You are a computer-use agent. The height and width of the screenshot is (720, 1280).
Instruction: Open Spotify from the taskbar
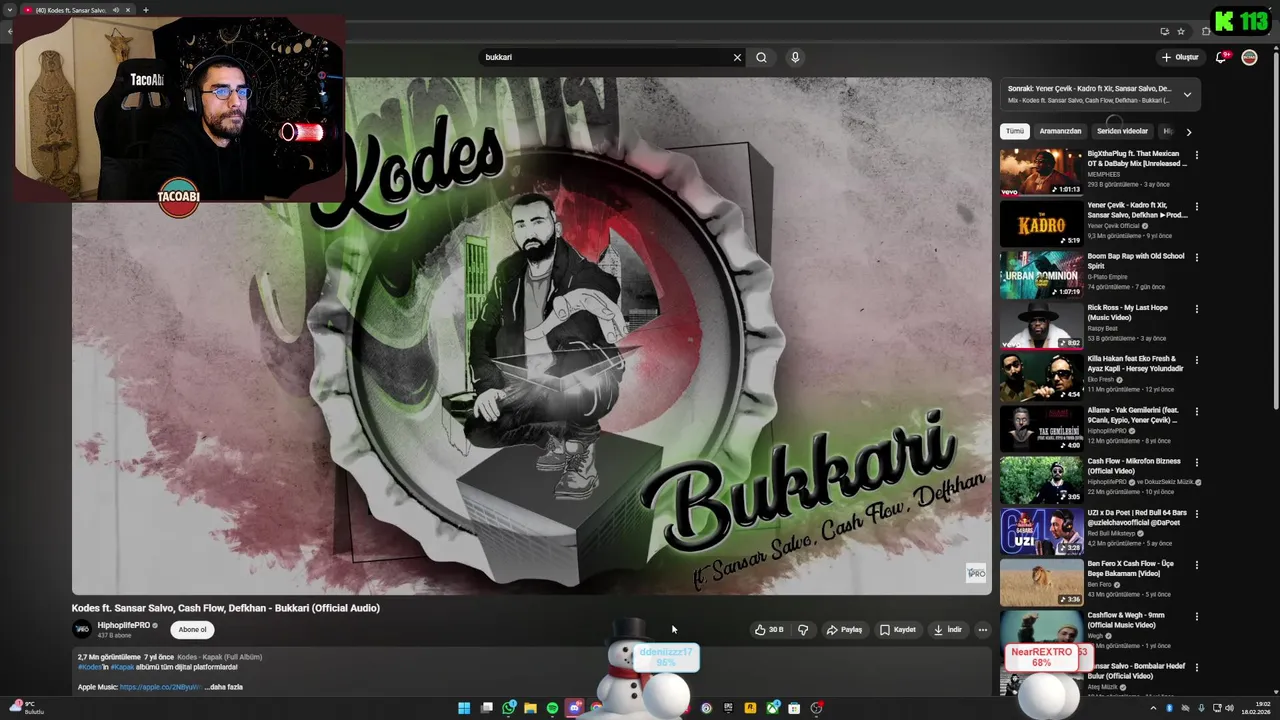(552, 708)
